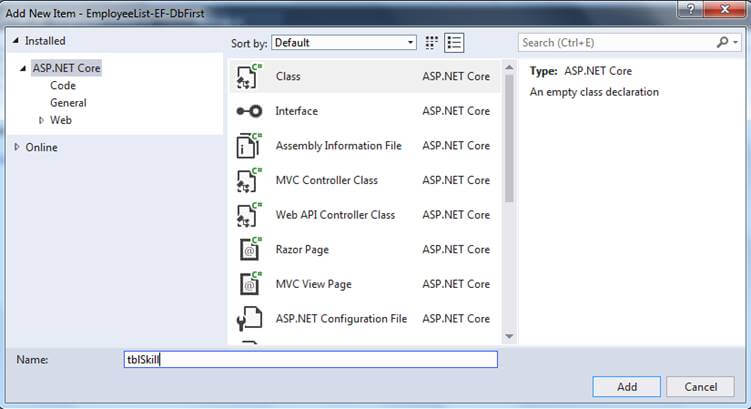The width and height of the screenshot is (751, 409).
Task: Click the Name input field
Action: [311, 359]
